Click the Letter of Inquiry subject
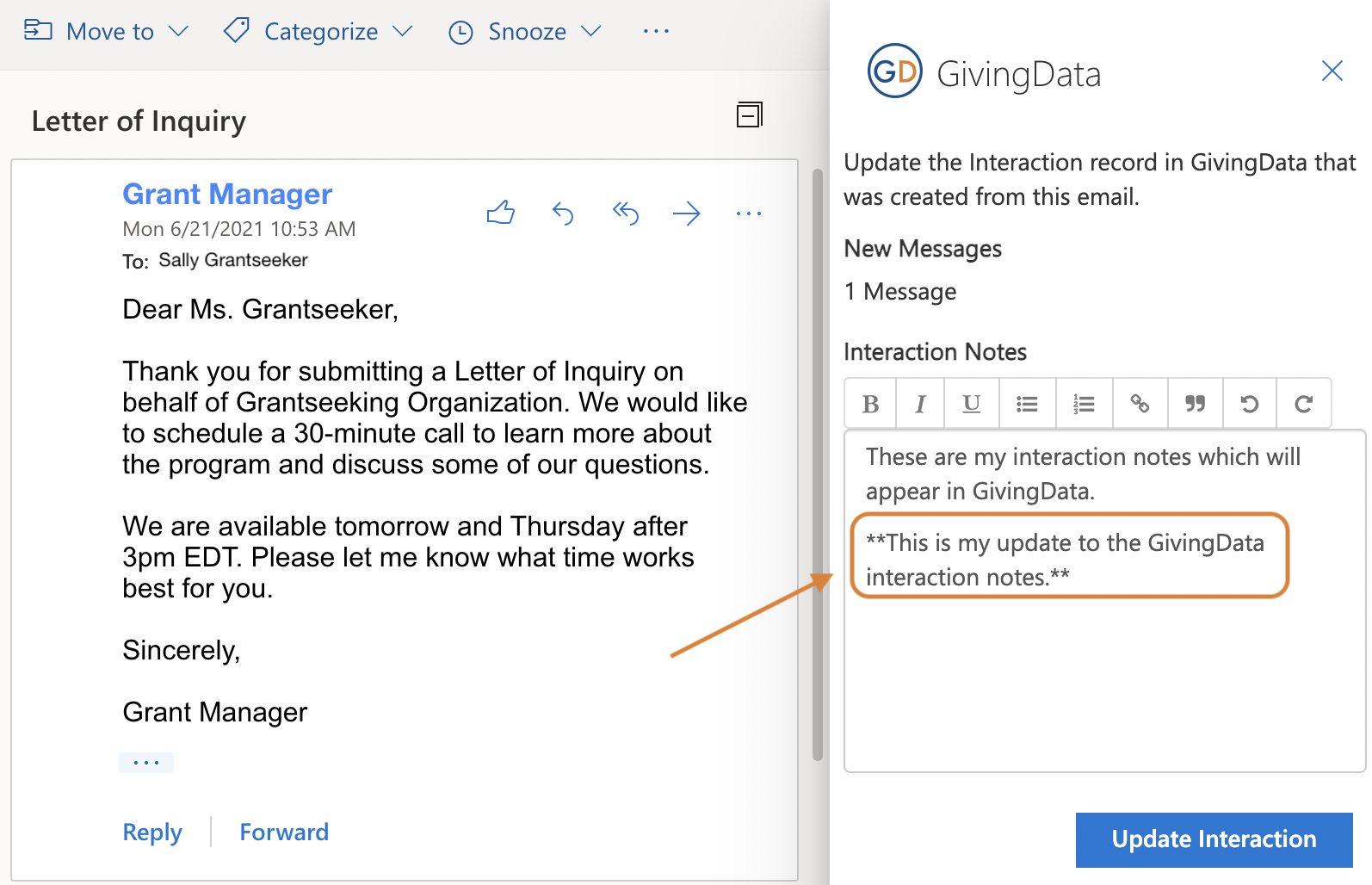Viewport: 1372px width, 885px height. tap(139, 121)
